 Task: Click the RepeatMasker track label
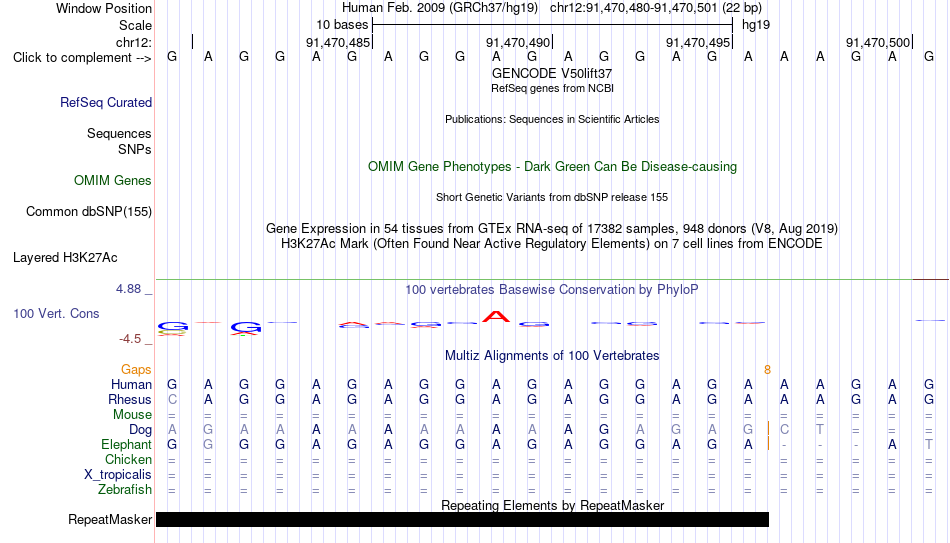[110, 519]
